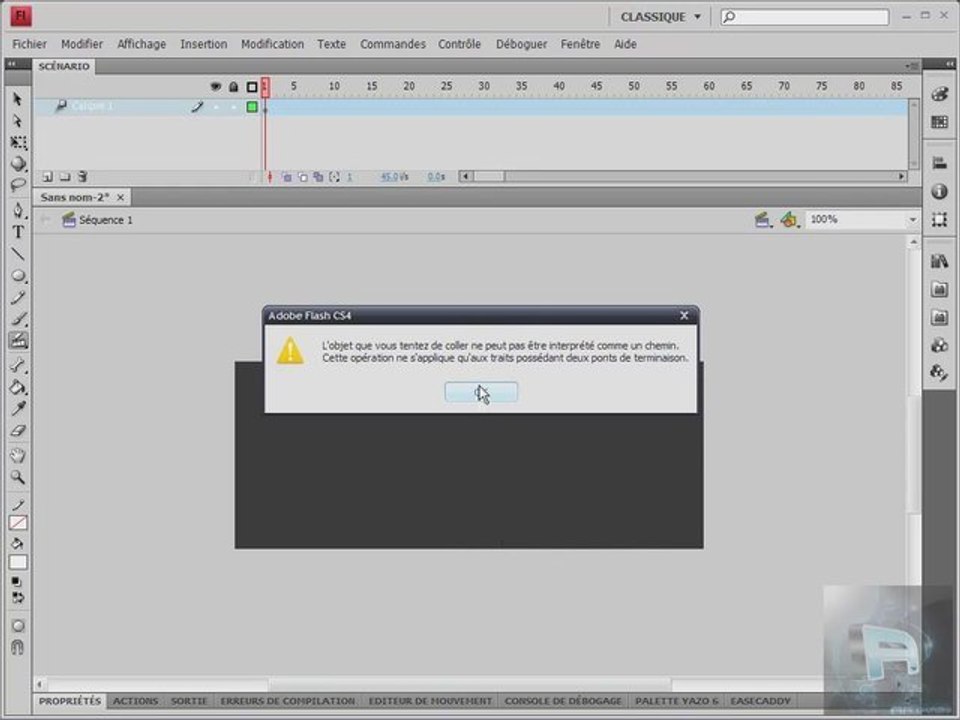Open the Fenêtre menu

[580, 44]
